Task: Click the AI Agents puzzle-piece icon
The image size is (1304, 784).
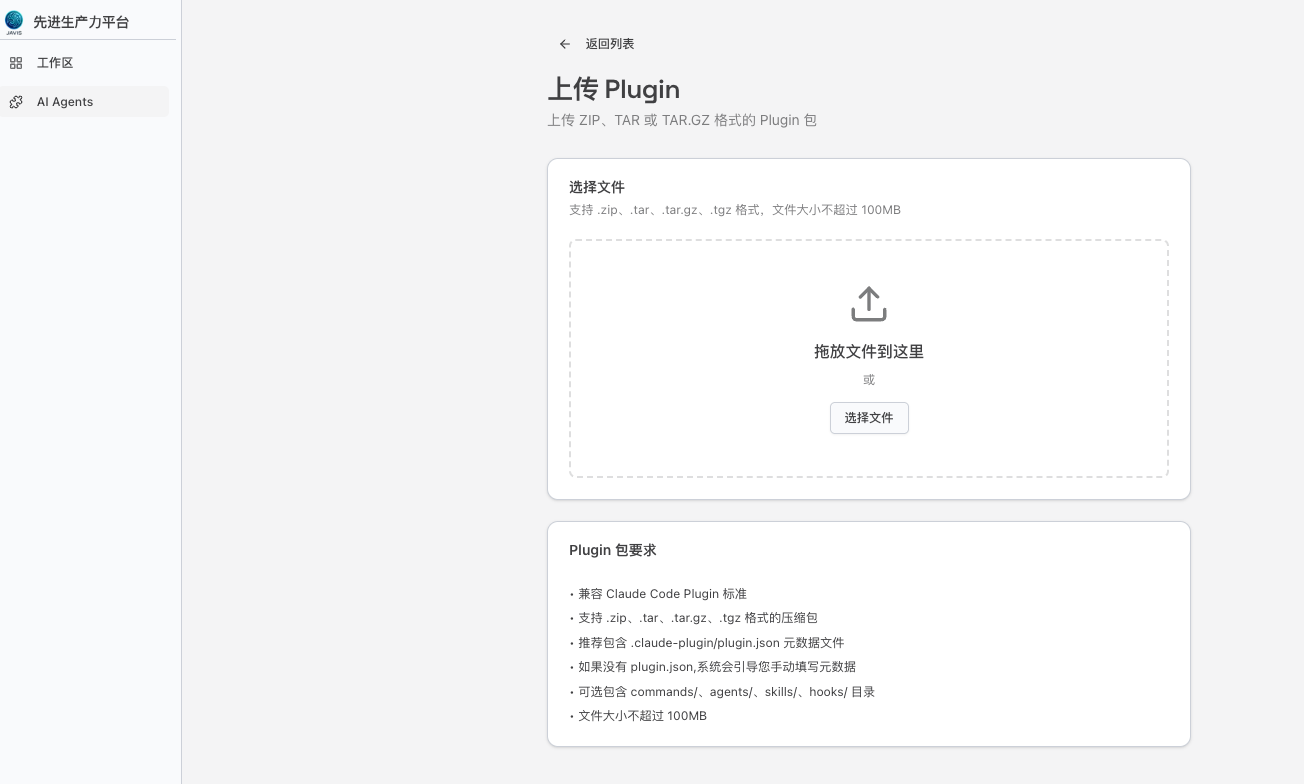Action: coord(16,102)
